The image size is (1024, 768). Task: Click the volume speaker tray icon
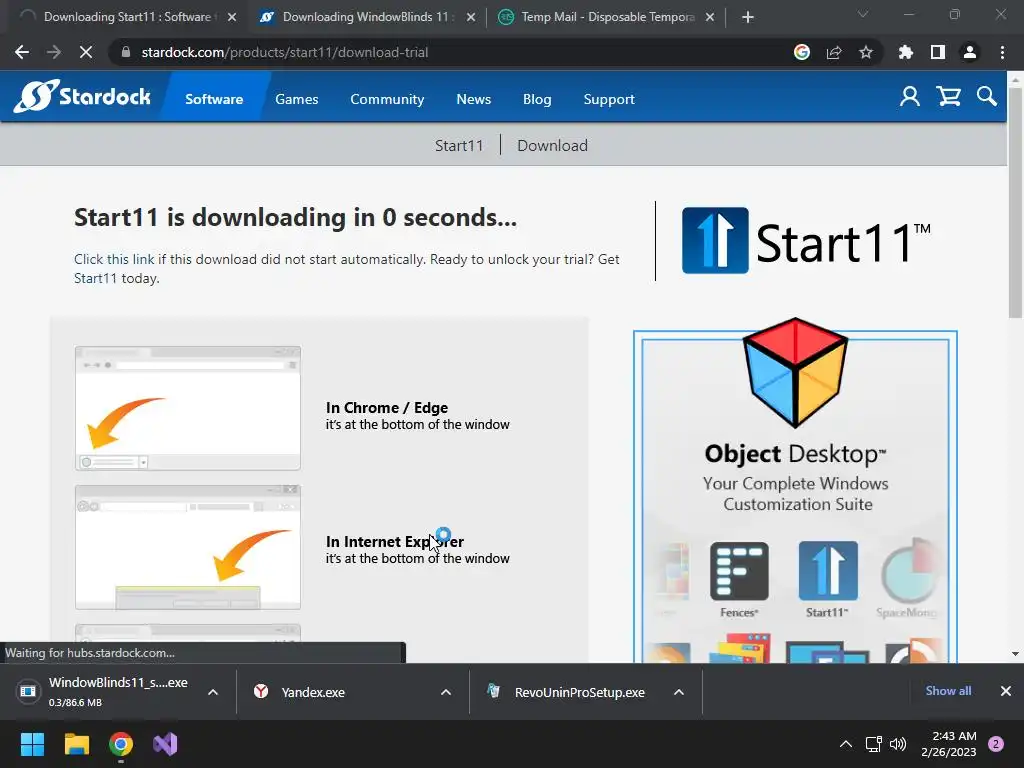tap(898, 744)
